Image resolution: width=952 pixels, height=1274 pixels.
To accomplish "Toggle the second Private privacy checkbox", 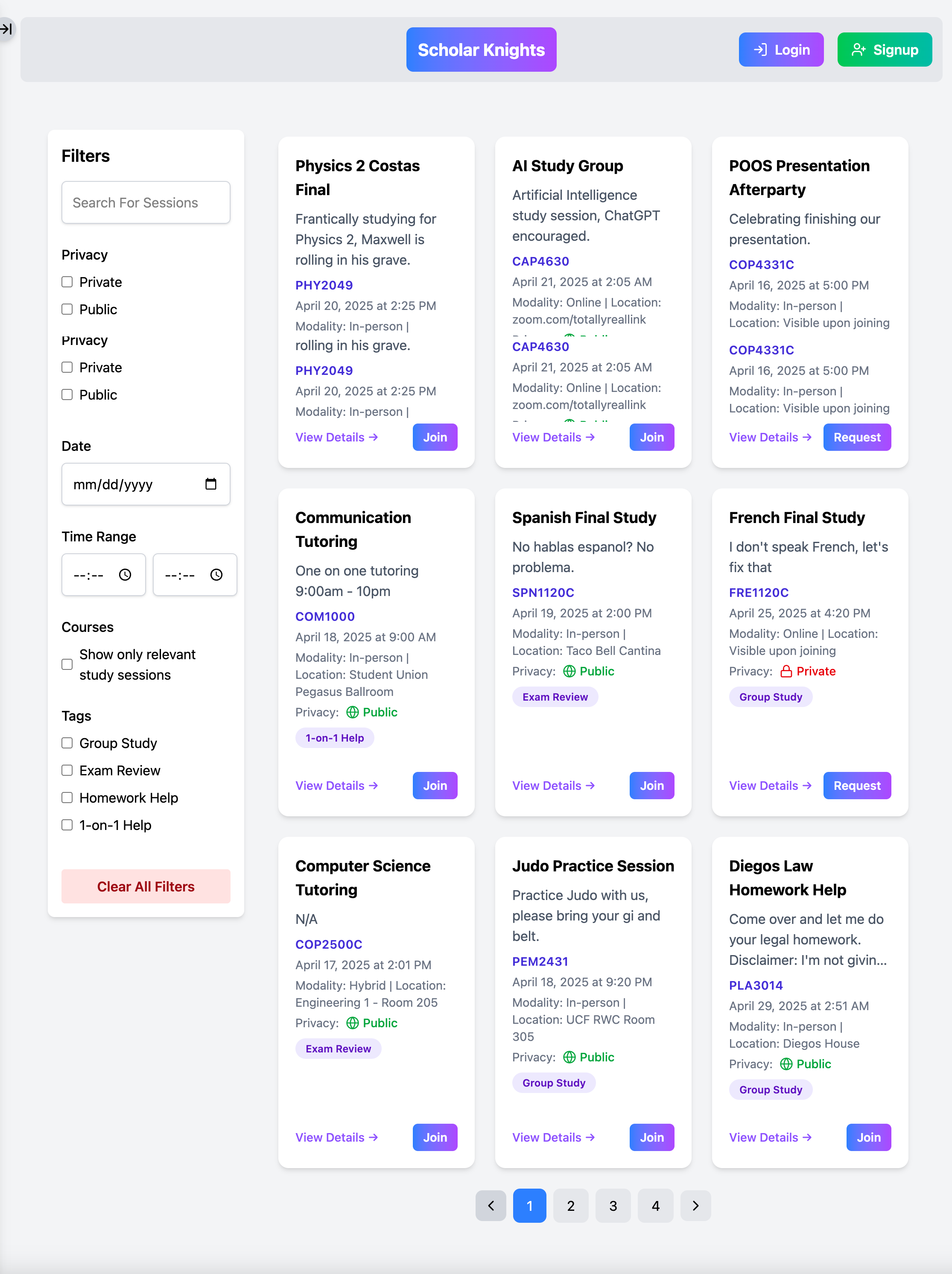I will [67, 368].
